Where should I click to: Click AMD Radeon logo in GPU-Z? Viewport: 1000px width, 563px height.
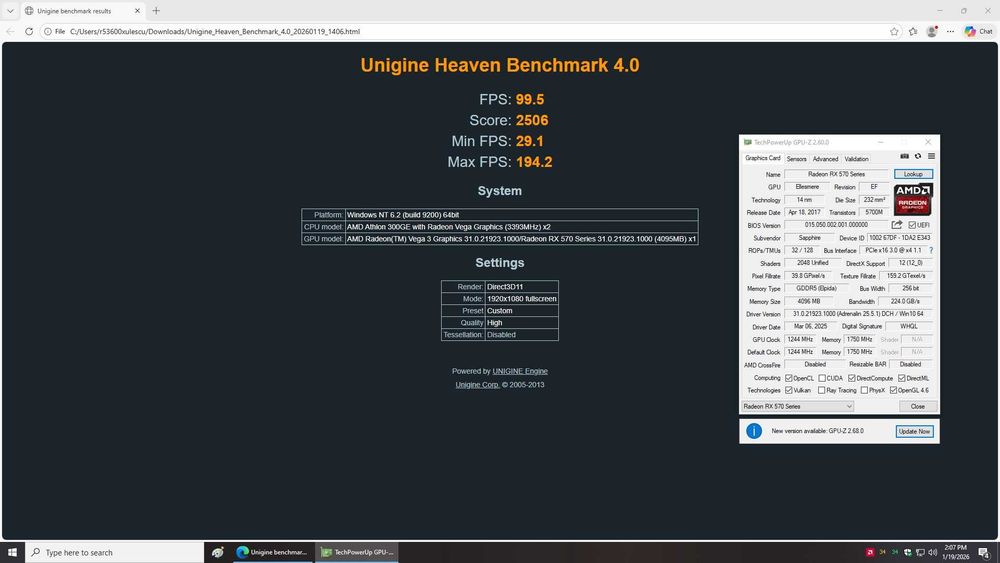913,200
